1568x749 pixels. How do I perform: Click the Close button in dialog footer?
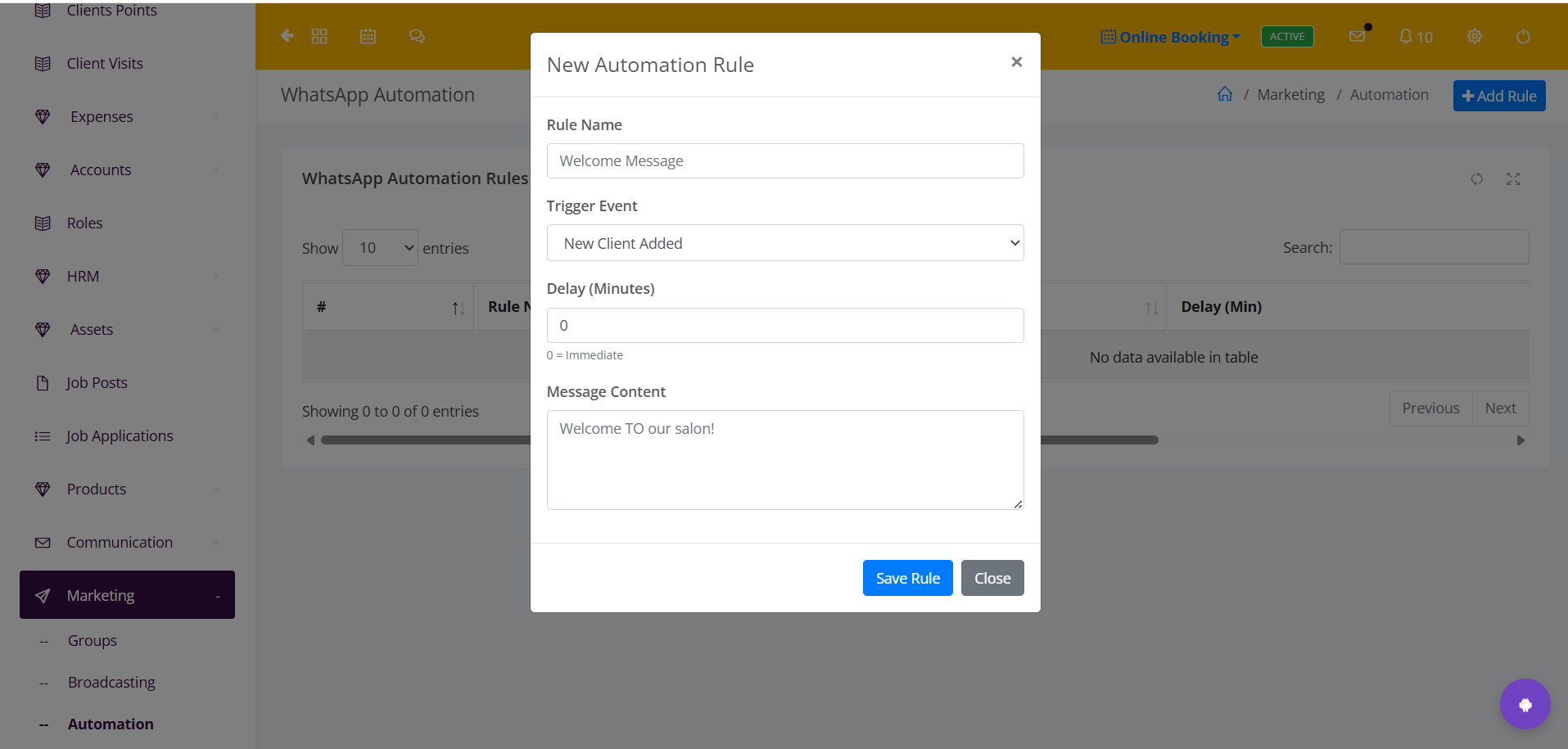click(x=992, y=578)
